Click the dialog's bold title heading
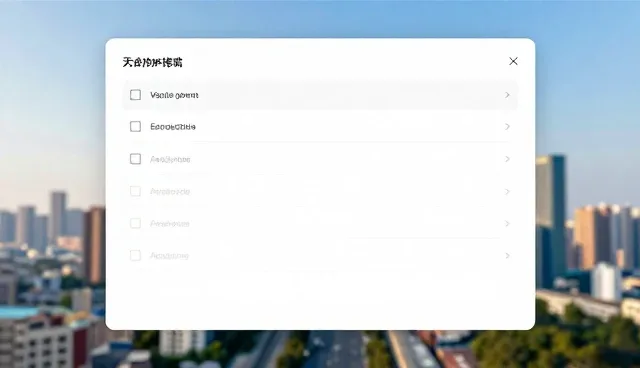This screenshot has height=368, width=640. point(152,62)
